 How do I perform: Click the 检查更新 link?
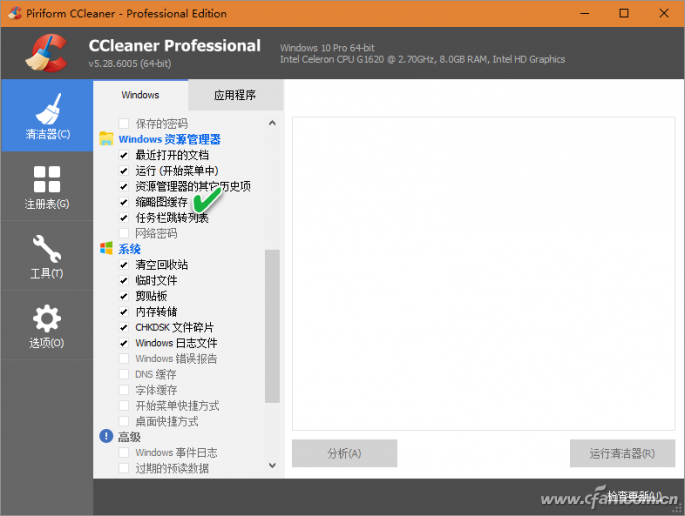click(634, 495)
